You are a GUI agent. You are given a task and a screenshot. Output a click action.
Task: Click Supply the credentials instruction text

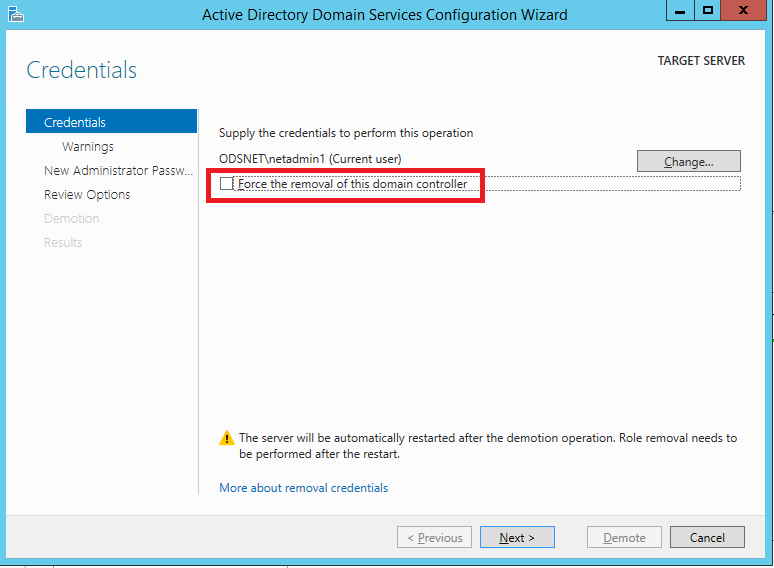click(346, 133)
